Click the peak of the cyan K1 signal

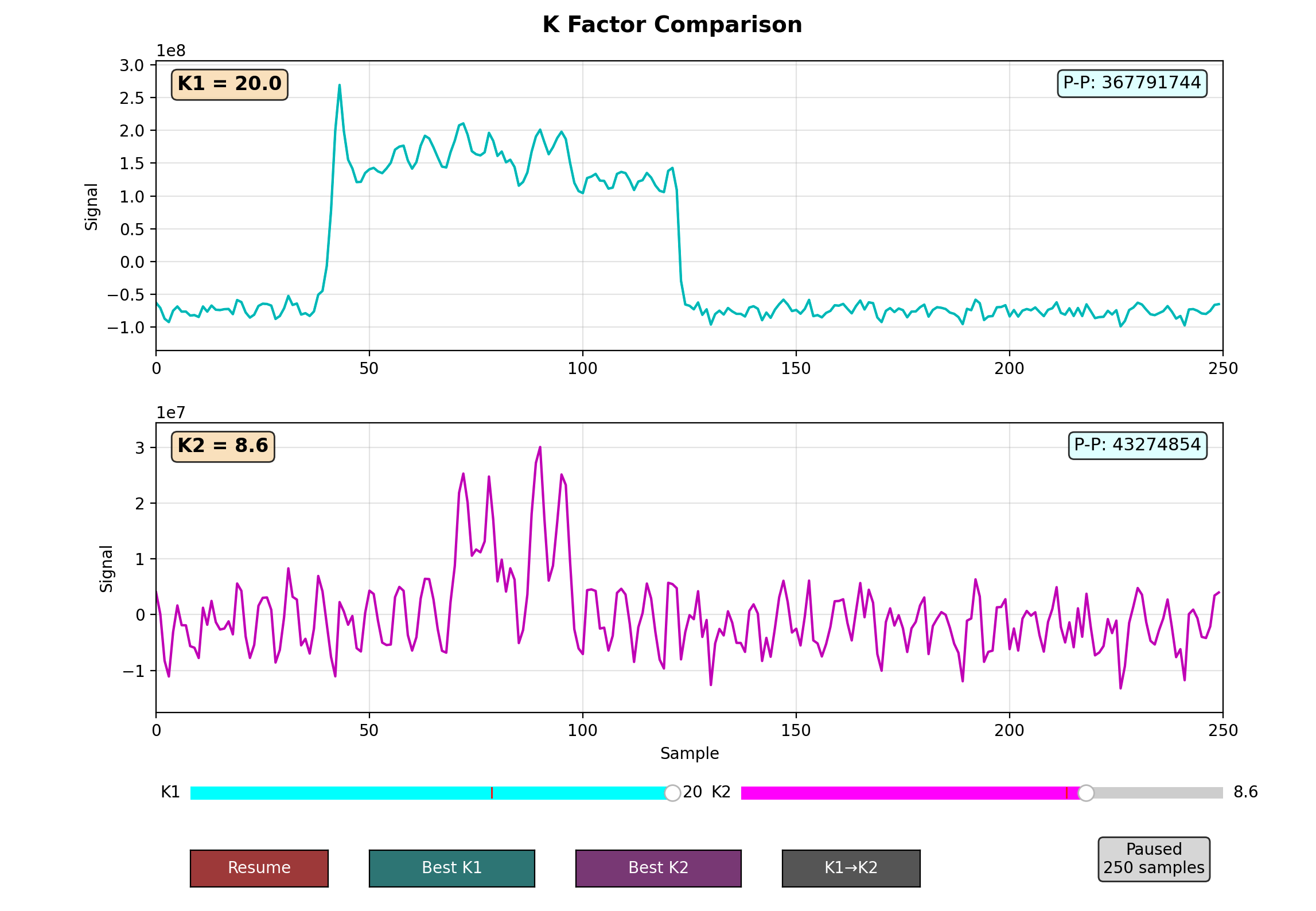coord(339,86)
